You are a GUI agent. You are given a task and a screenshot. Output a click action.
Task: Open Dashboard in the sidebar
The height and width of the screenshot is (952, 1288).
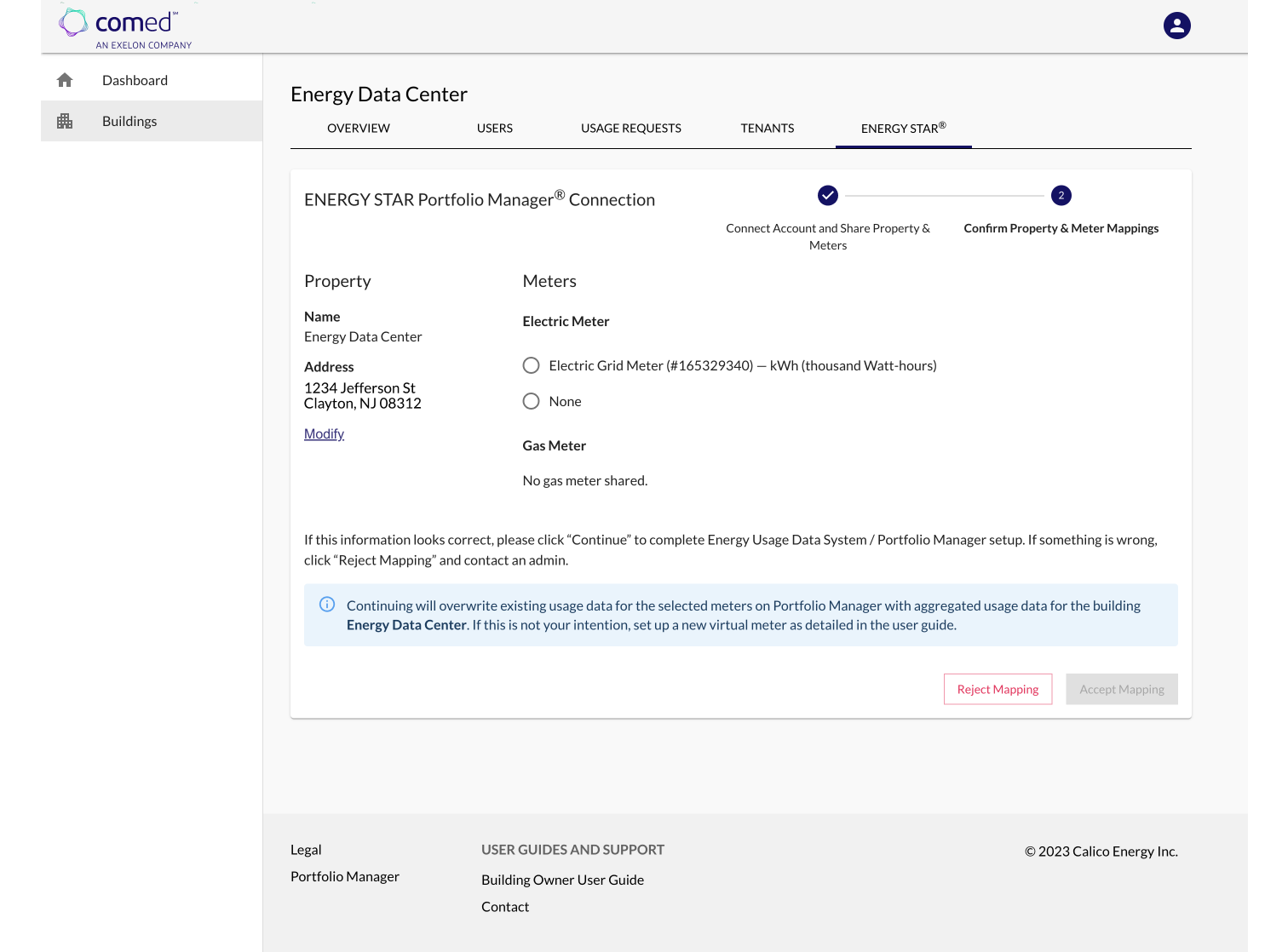tap(152, 80)
